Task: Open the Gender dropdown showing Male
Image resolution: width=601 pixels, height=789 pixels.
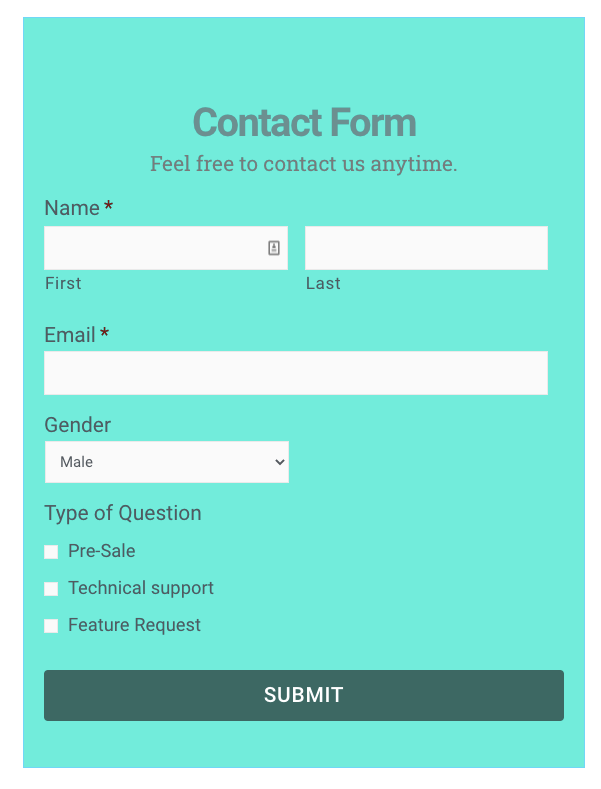Action: tap(167, 462)
